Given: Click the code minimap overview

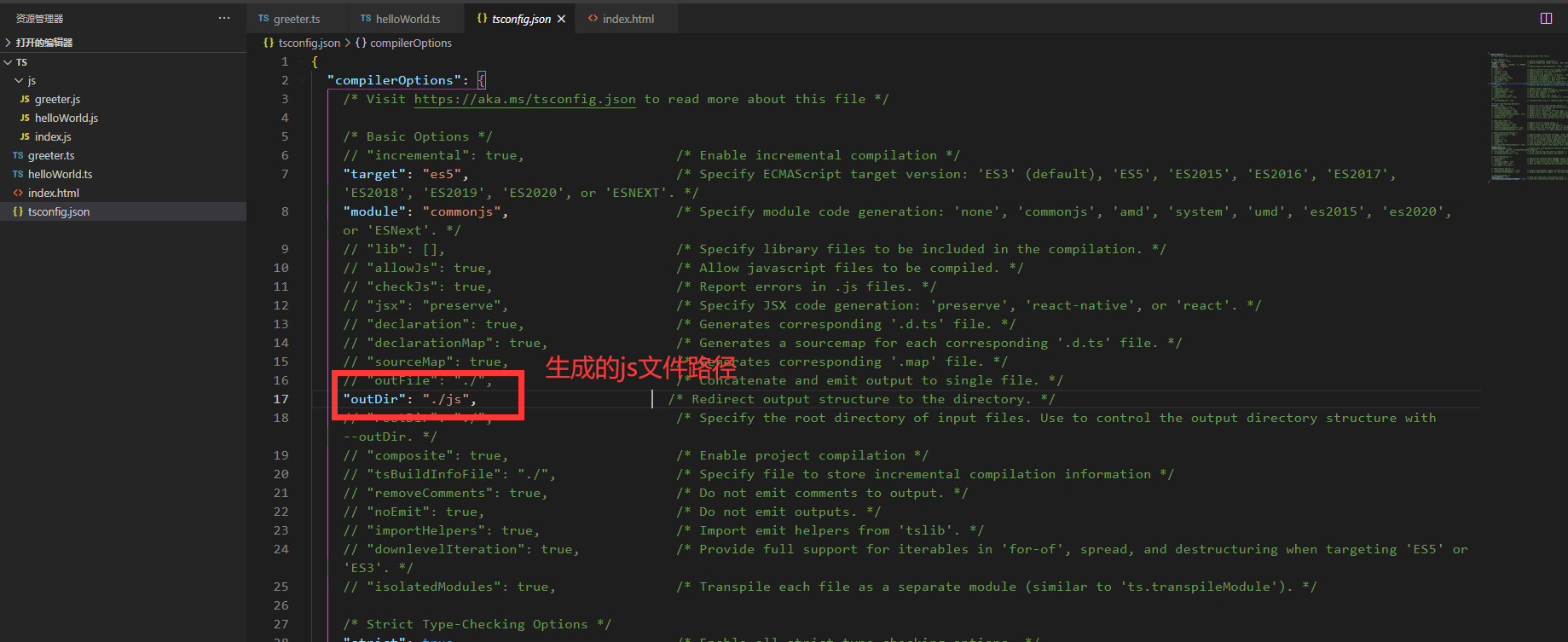Looking at the screenshot, I should 1526,118.
